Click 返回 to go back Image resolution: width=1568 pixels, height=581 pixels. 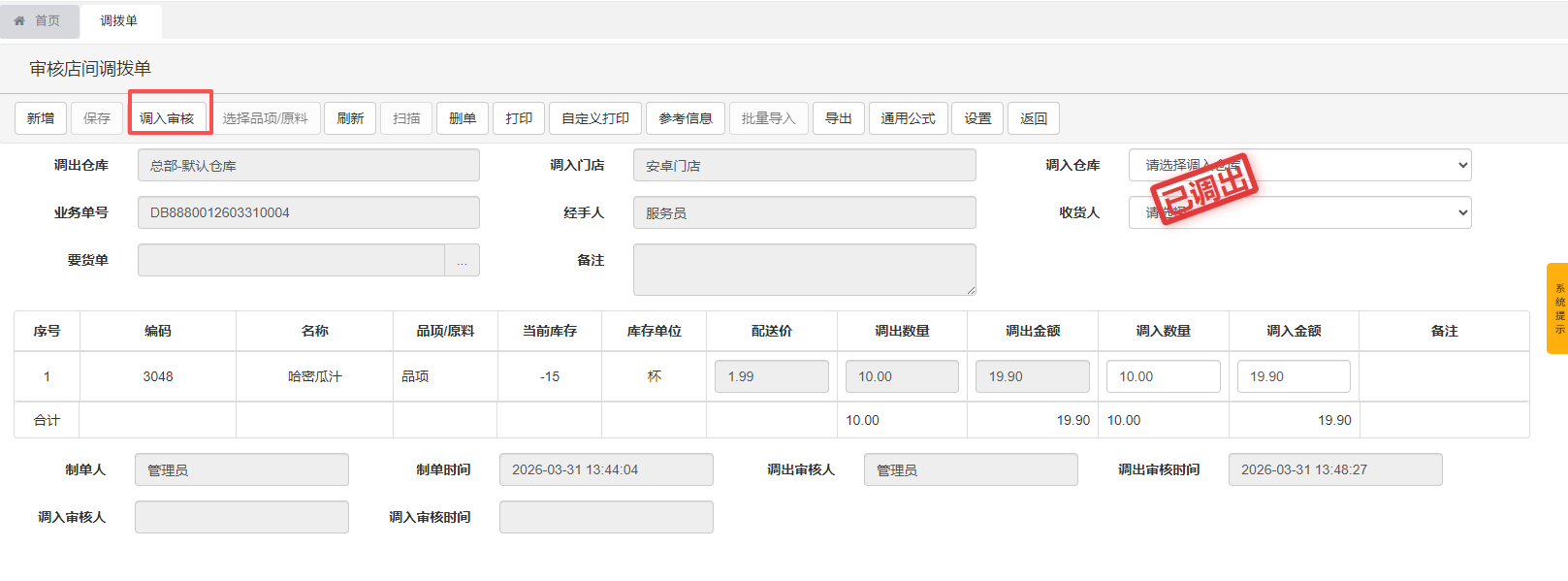coord(1034,118)
